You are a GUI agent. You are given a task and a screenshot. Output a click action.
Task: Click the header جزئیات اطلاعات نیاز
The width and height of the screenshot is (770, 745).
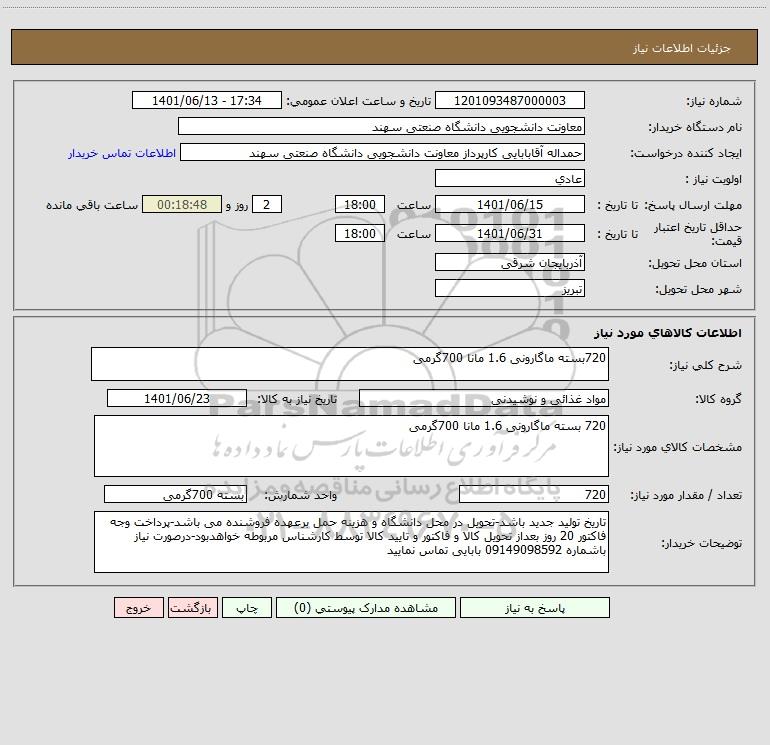pos(682,48)
